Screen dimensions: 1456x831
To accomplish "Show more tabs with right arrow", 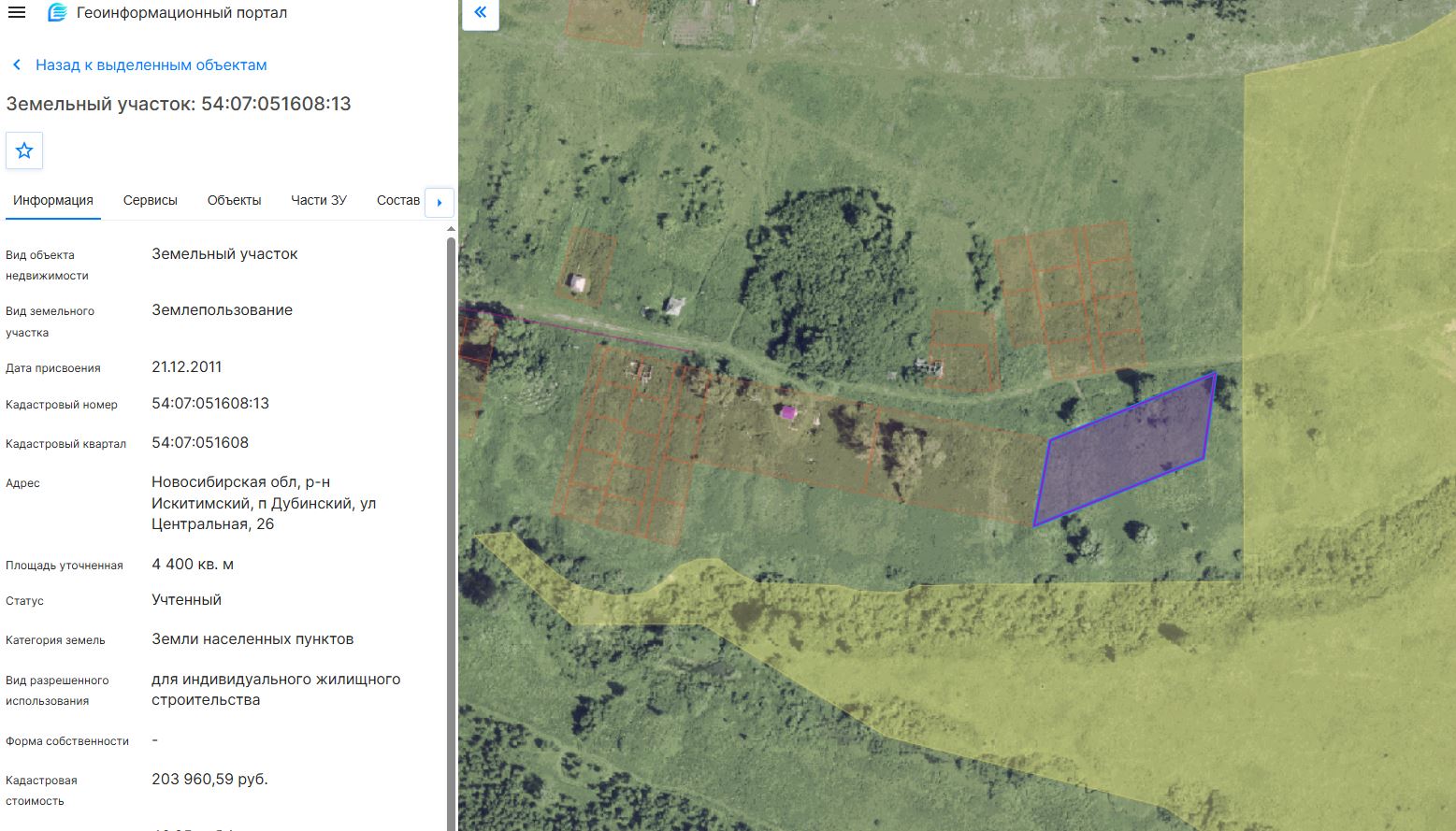I will point(440,202).
